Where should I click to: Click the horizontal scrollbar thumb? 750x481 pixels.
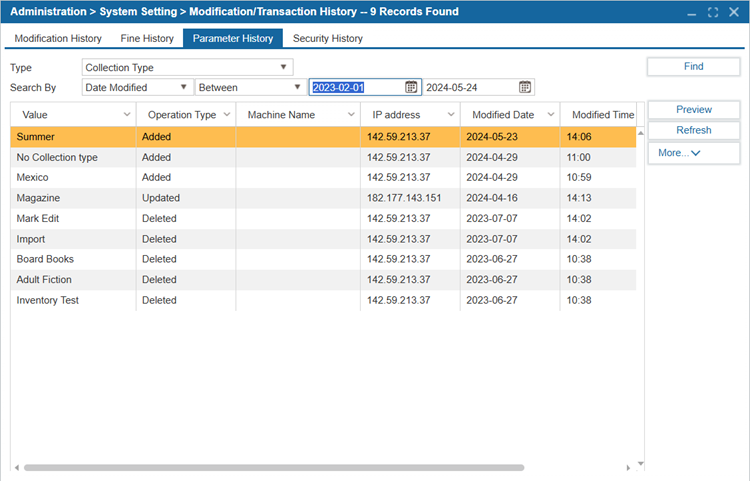[274, 468]
